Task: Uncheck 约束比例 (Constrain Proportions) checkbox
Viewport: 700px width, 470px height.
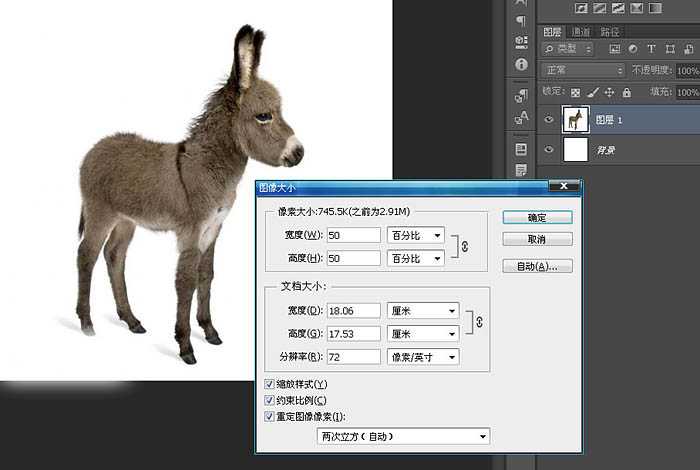Action: click(x=269, y=400)
